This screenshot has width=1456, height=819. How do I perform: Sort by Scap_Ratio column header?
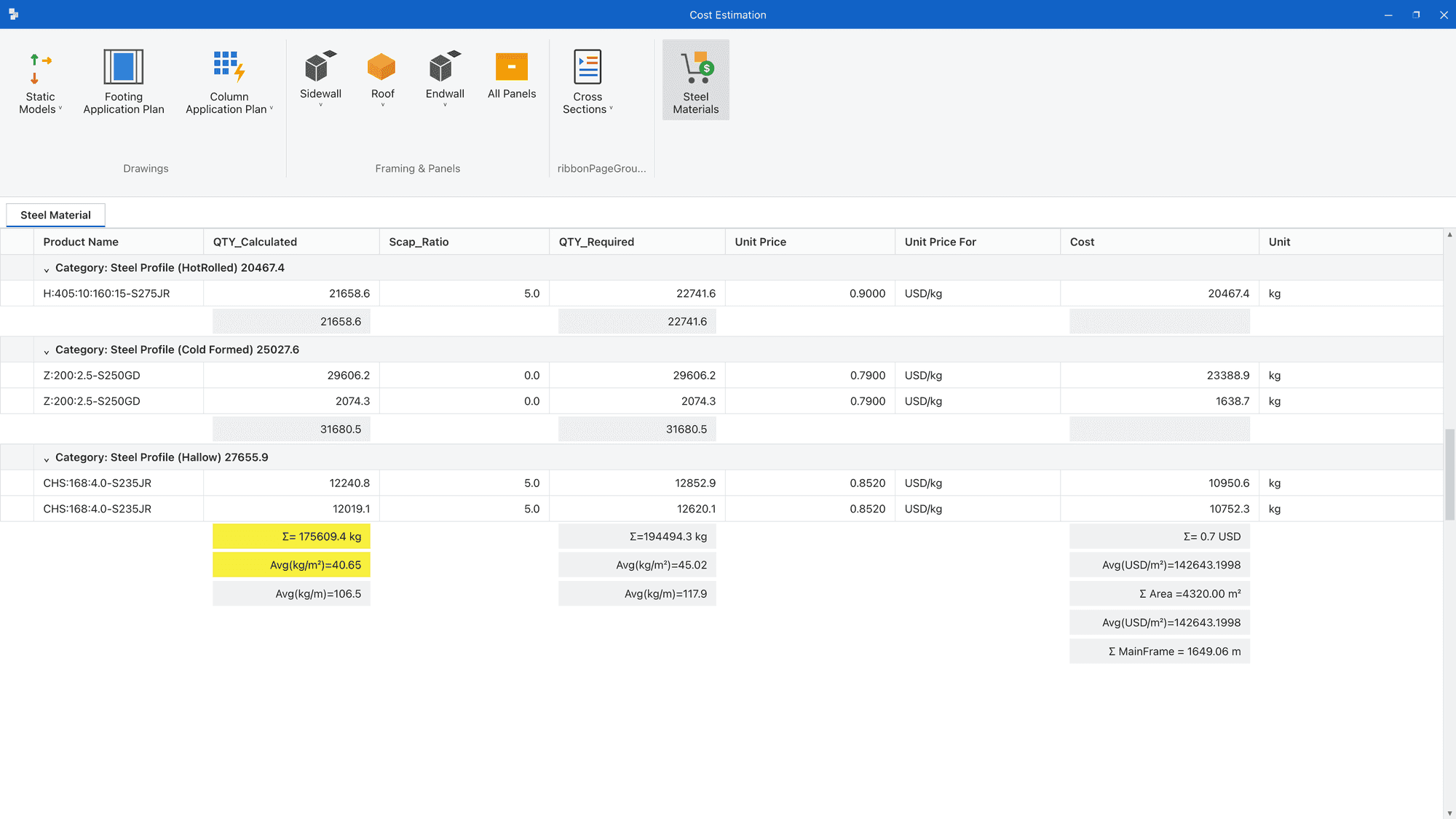click(x=464, y=242)
